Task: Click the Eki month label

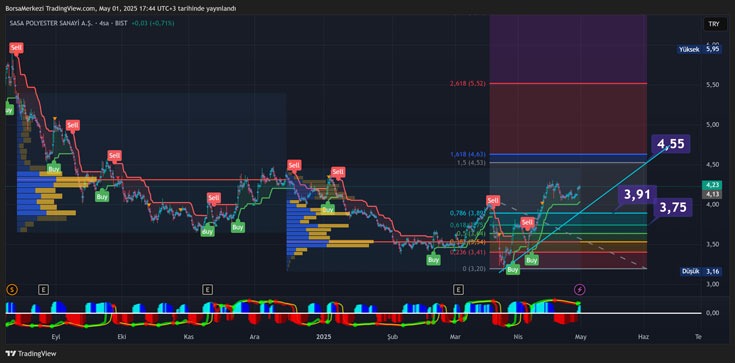Action: 122,337
